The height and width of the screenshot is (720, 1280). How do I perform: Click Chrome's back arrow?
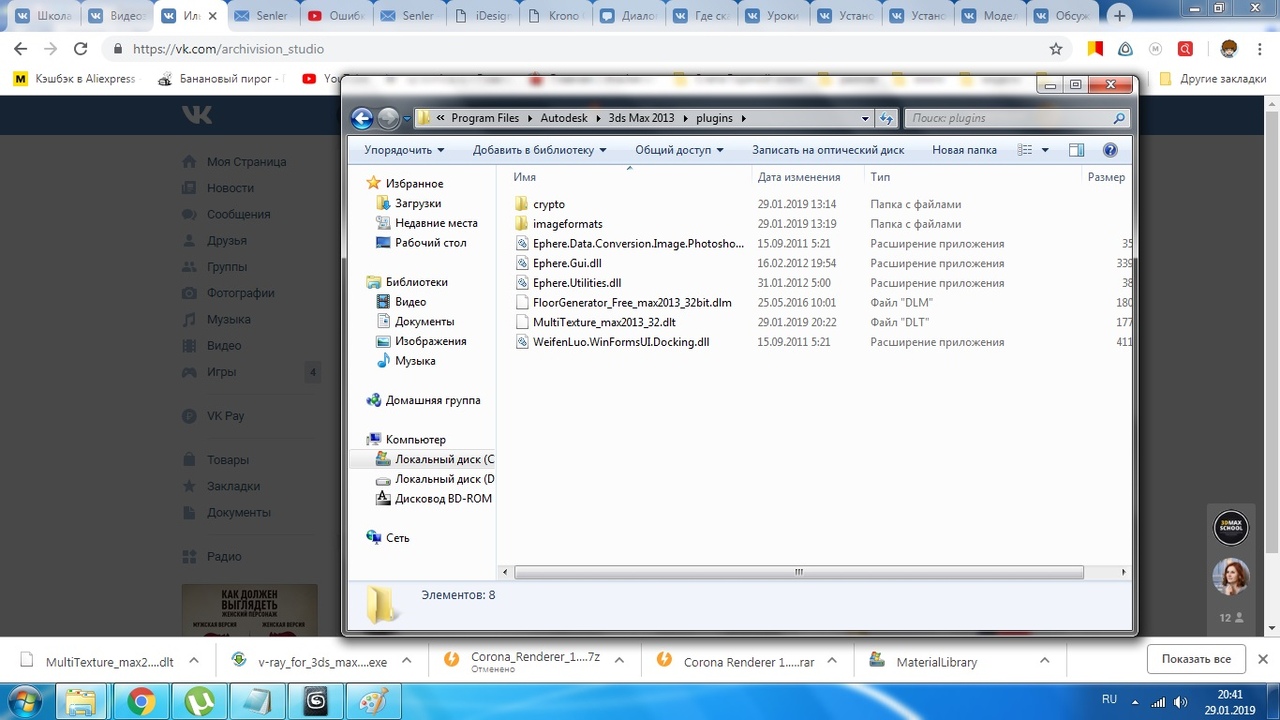(20, 49)
